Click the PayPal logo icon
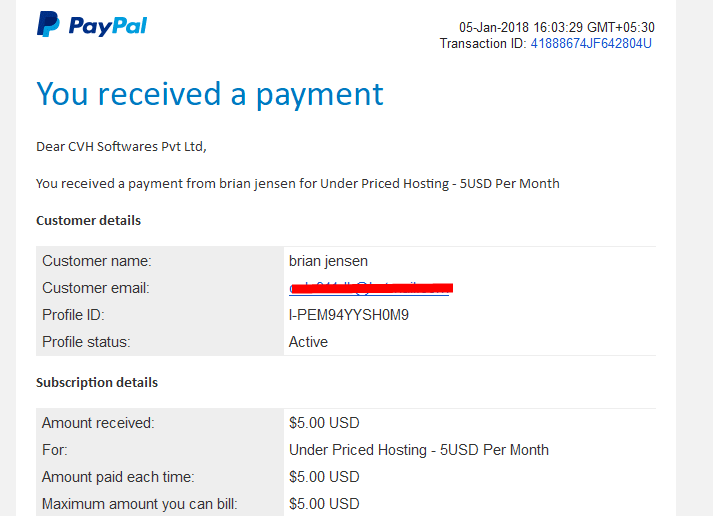 (48, 24)
